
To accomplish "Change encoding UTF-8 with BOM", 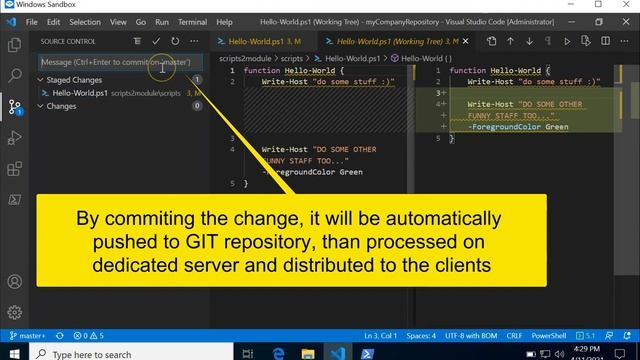I will point(471,336).
